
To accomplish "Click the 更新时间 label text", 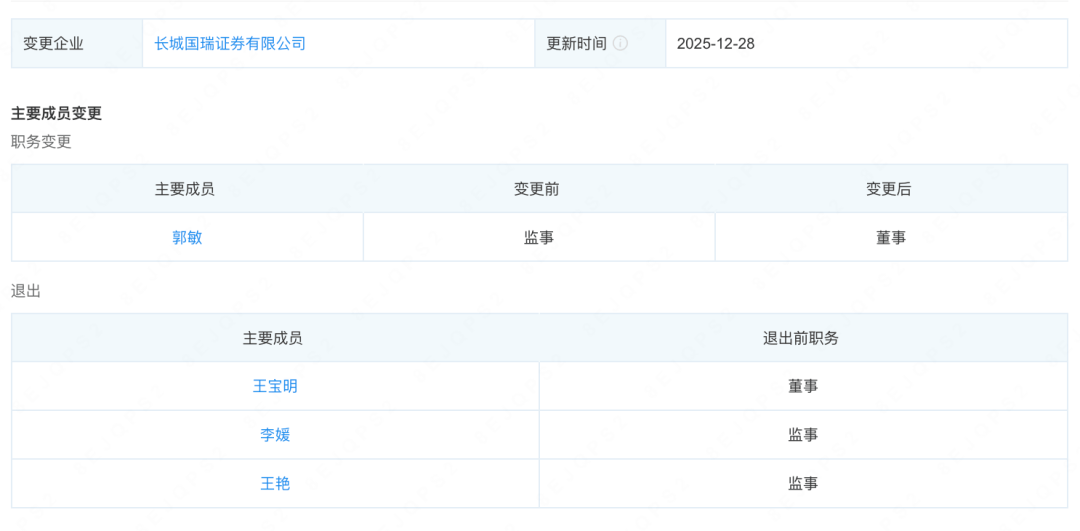I will pos(577,43).
